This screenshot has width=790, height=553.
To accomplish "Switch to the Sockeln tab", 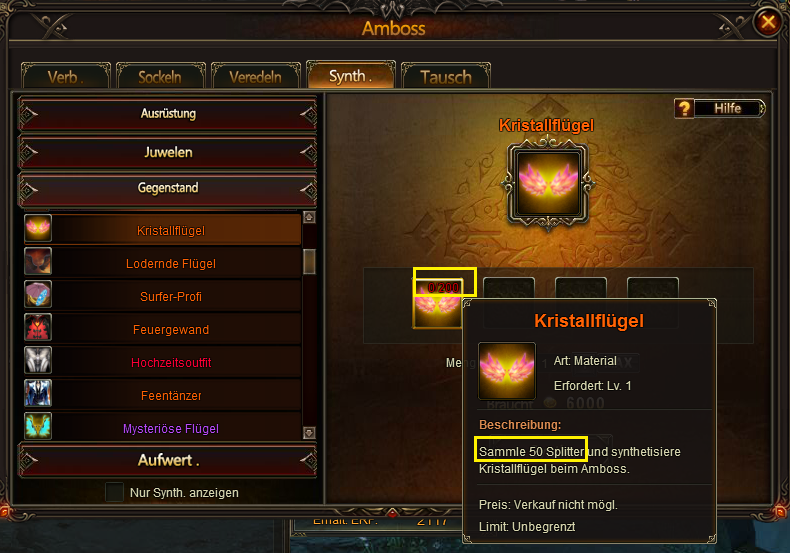I will (x=160, y=77).
